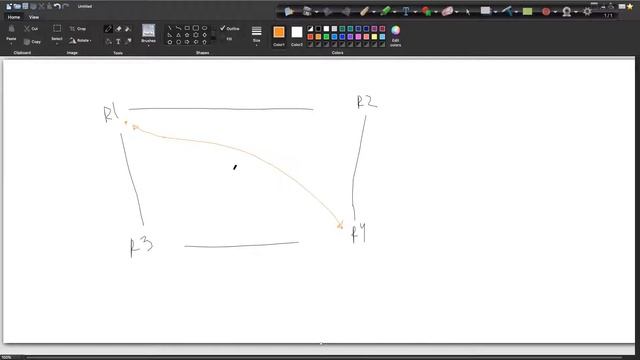Click the horizontal scrollbar at window bottom

tap(324, 358)
